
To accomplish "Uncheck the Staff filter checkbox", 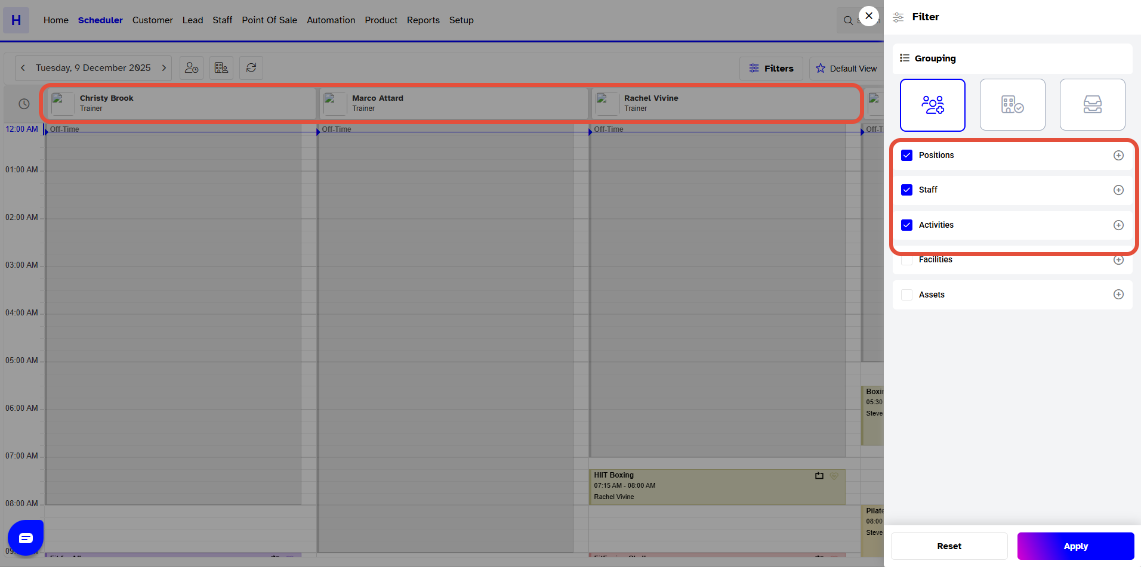I will point(907,190).
